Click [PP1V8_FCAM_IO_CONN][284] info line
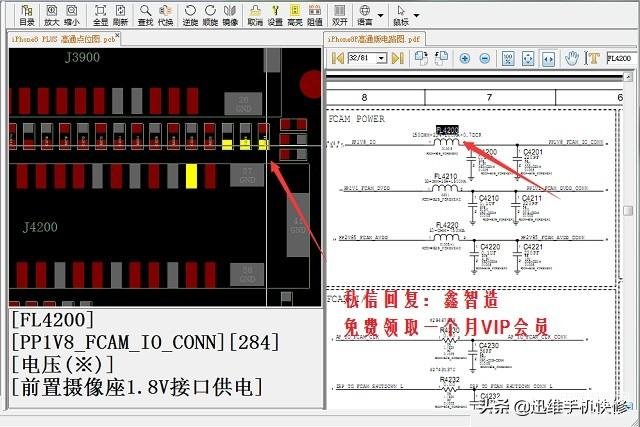Image resolution: width=640 pixels, height=427 pixels. 145,342
